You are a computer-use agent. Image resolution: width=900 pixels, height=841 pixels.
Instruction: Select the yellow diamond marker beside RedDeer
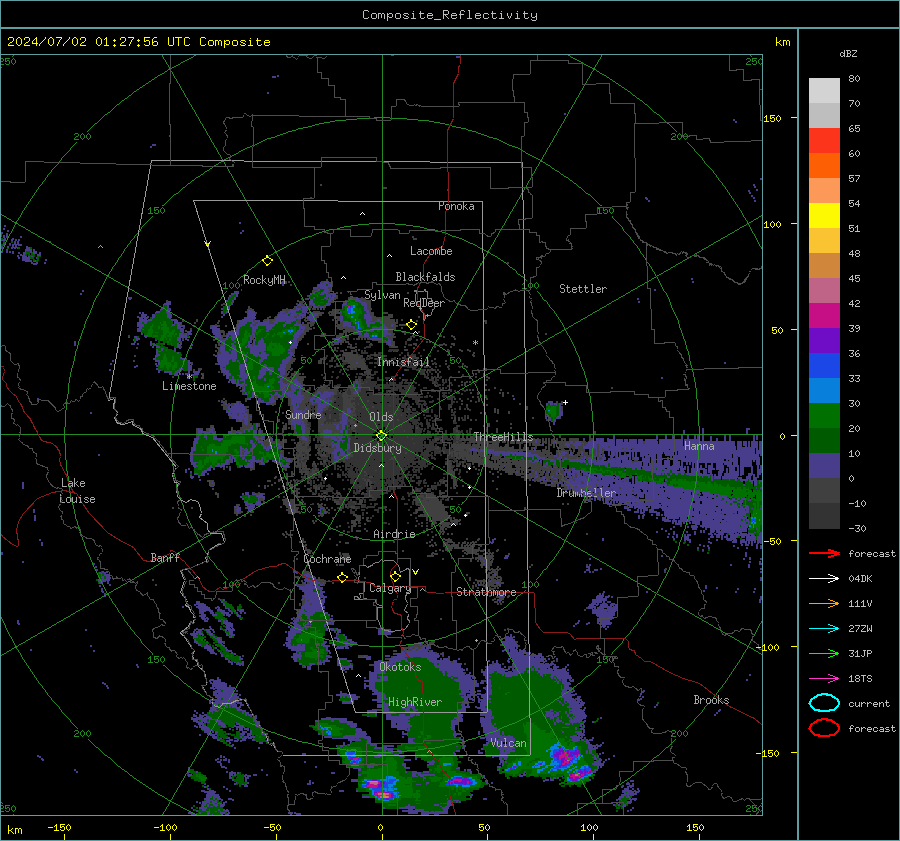click(x=411, y=325)
